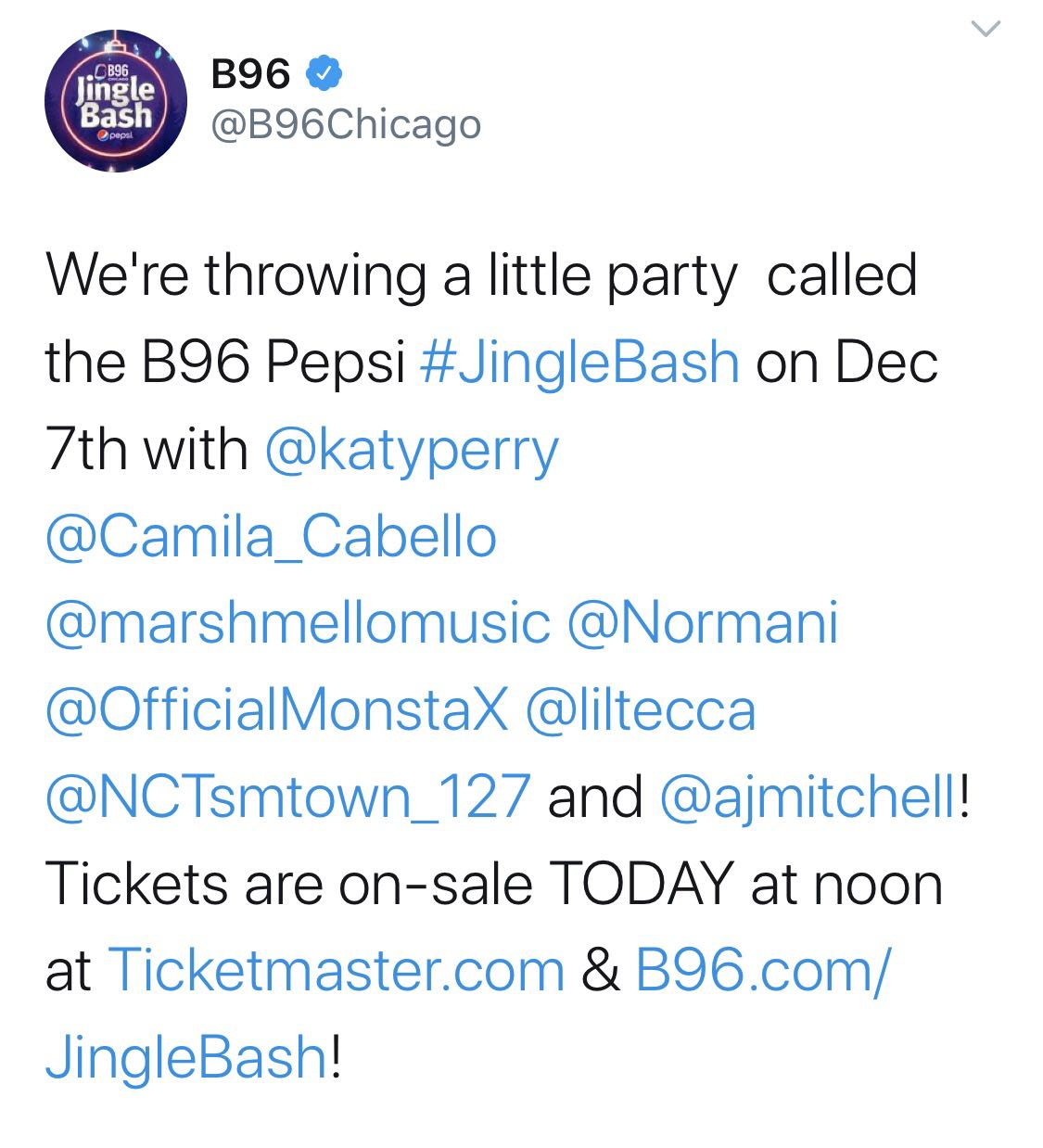The width and height of the screenshot is (1043, 1148).
Task: Open the @ajmitchell mention
Action: tap(809, 797)
